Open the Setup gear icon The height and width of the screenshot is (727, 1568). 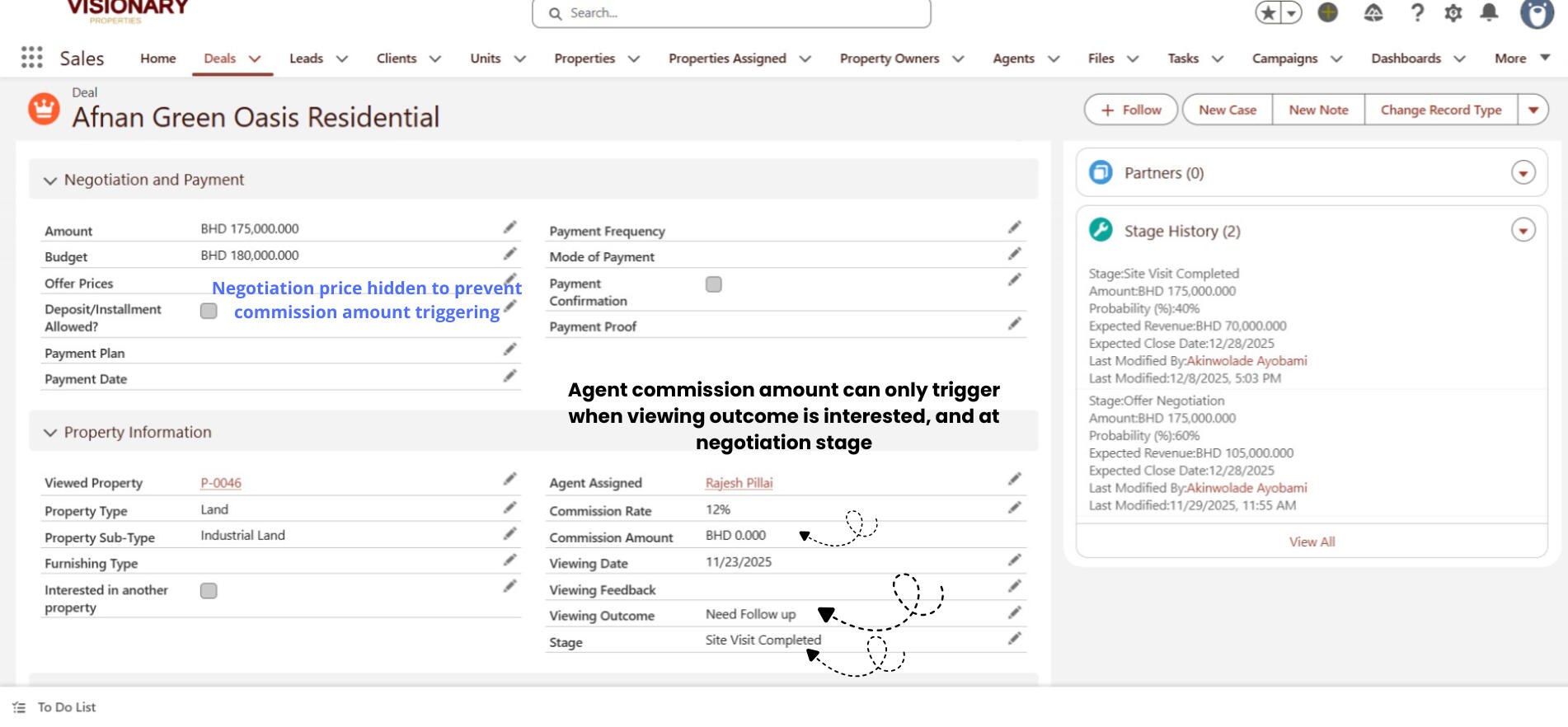pyautogui.click(x=1453, y=13)
